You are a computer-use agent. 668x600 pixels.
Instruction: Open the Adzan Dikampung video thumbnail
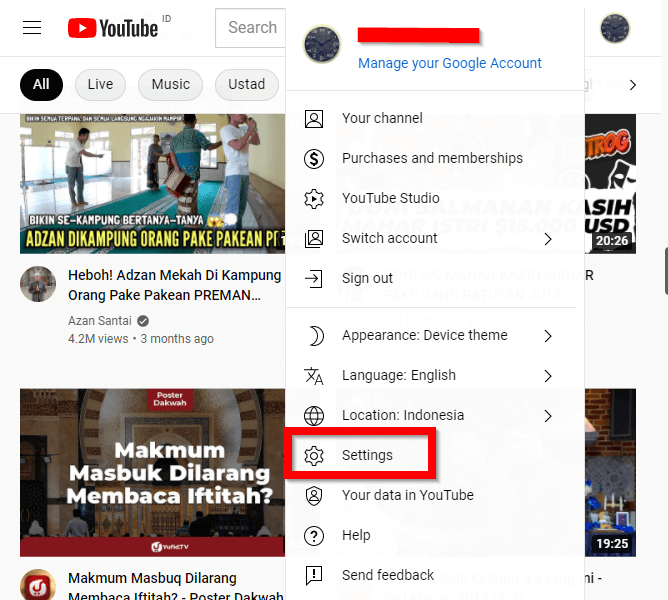coord(153,184)
